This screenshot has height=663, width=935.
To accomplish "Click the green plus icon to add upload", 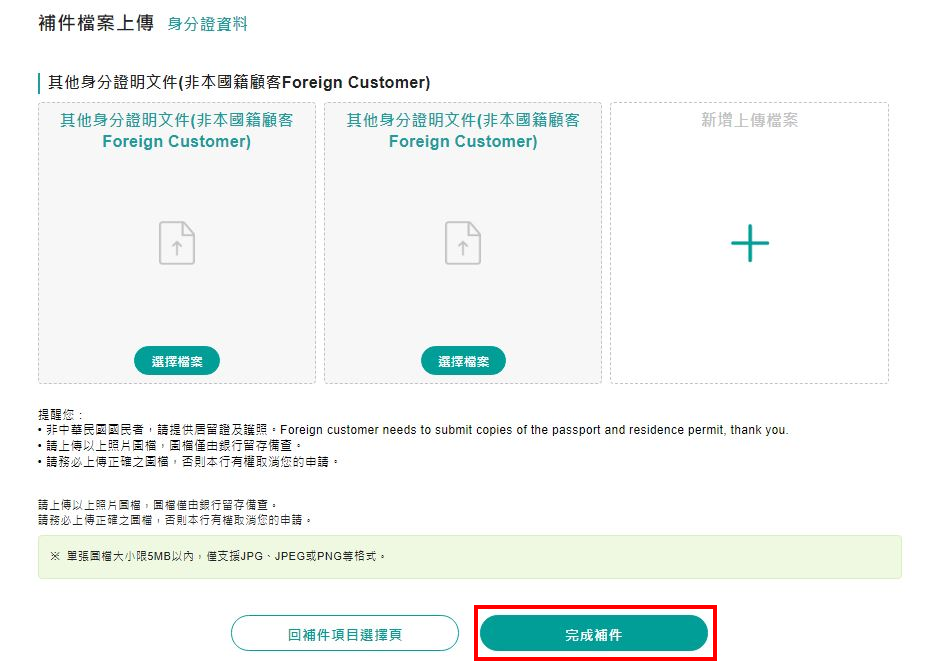I will pos(749,243).
